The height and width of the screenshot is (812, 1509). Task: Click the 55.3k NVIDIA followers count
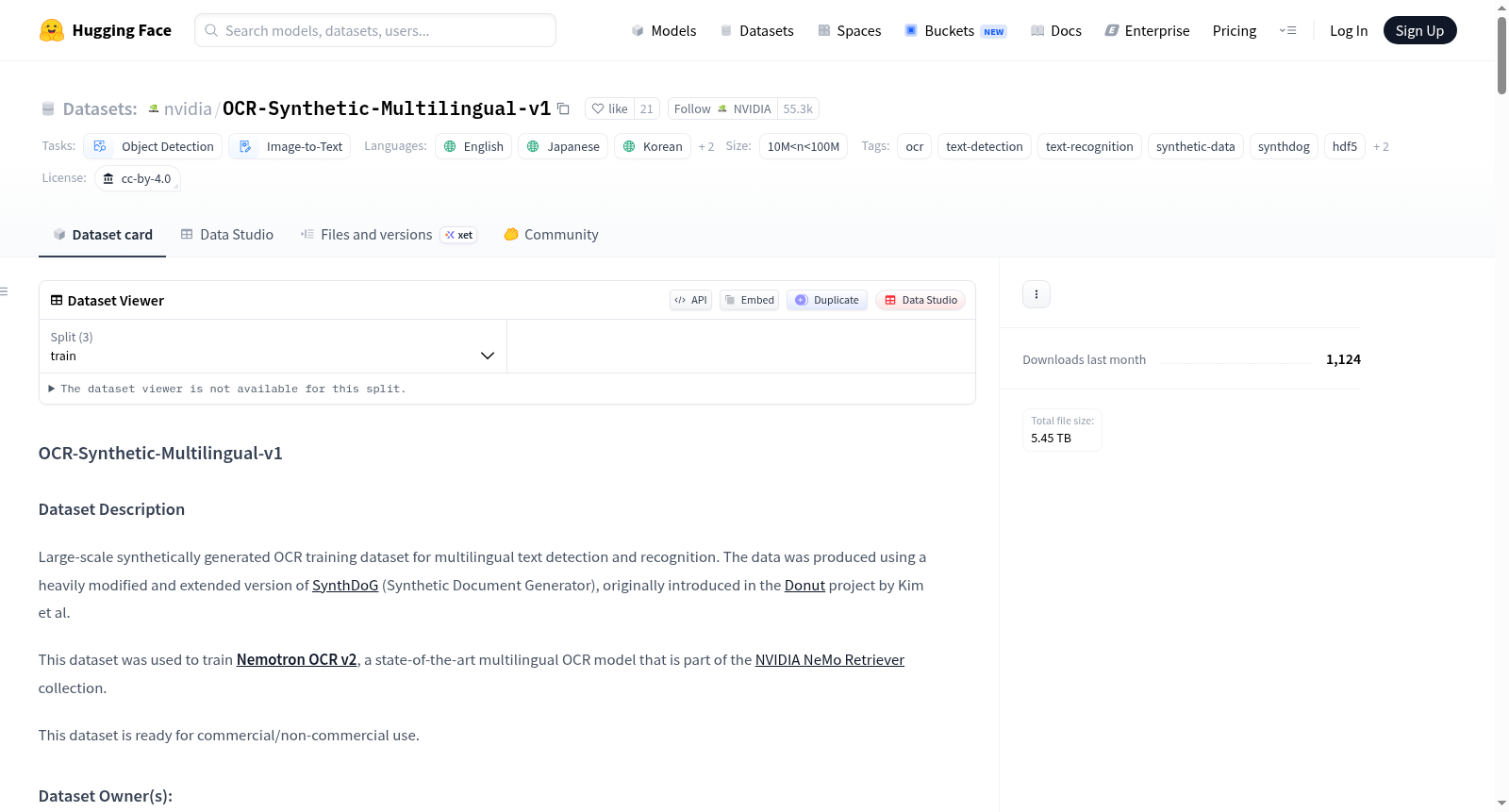798,108
